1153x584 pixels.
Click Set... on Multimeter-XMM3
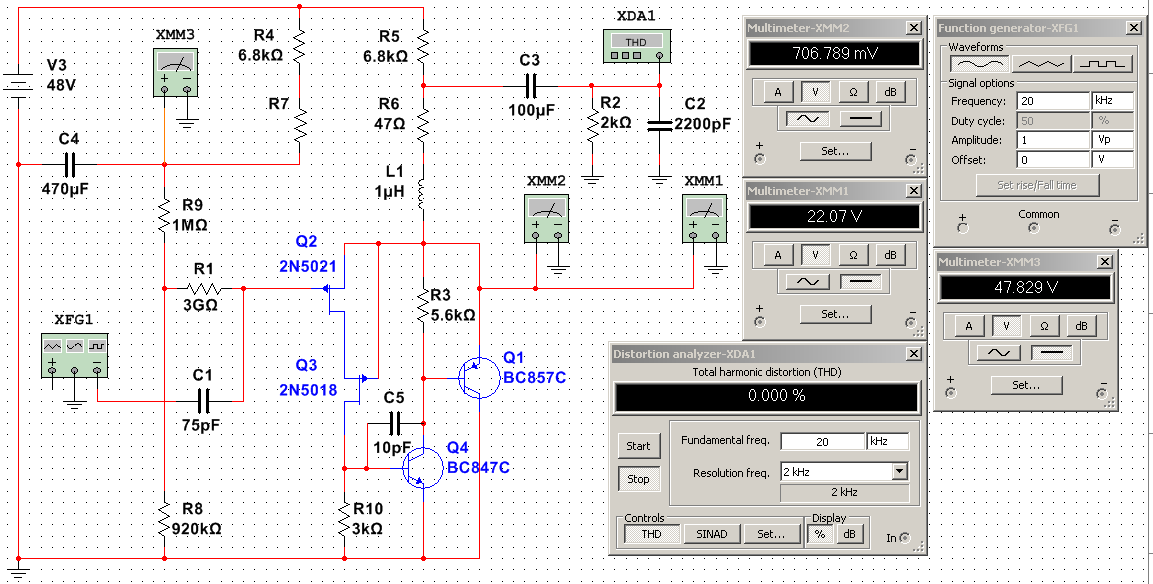tap(1027, 385)
